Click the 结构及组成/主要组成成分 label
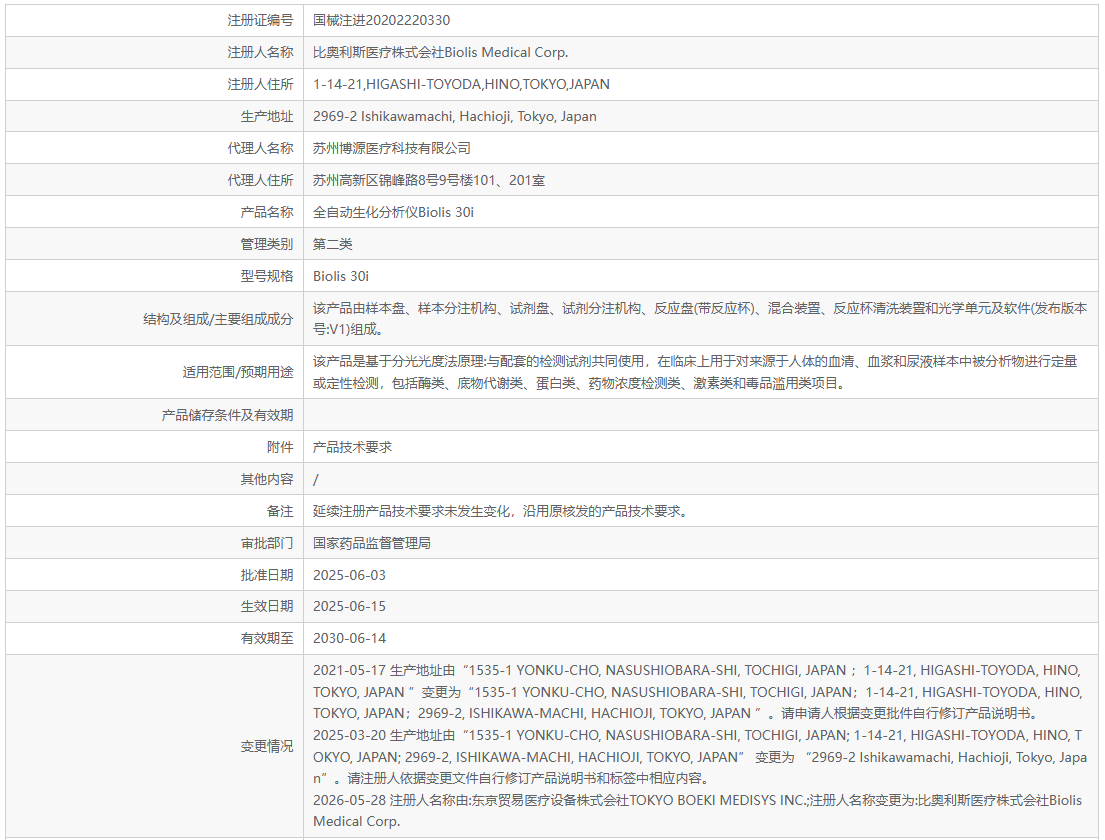This screenshot has width=1105, height=840. tap(218, 319)
